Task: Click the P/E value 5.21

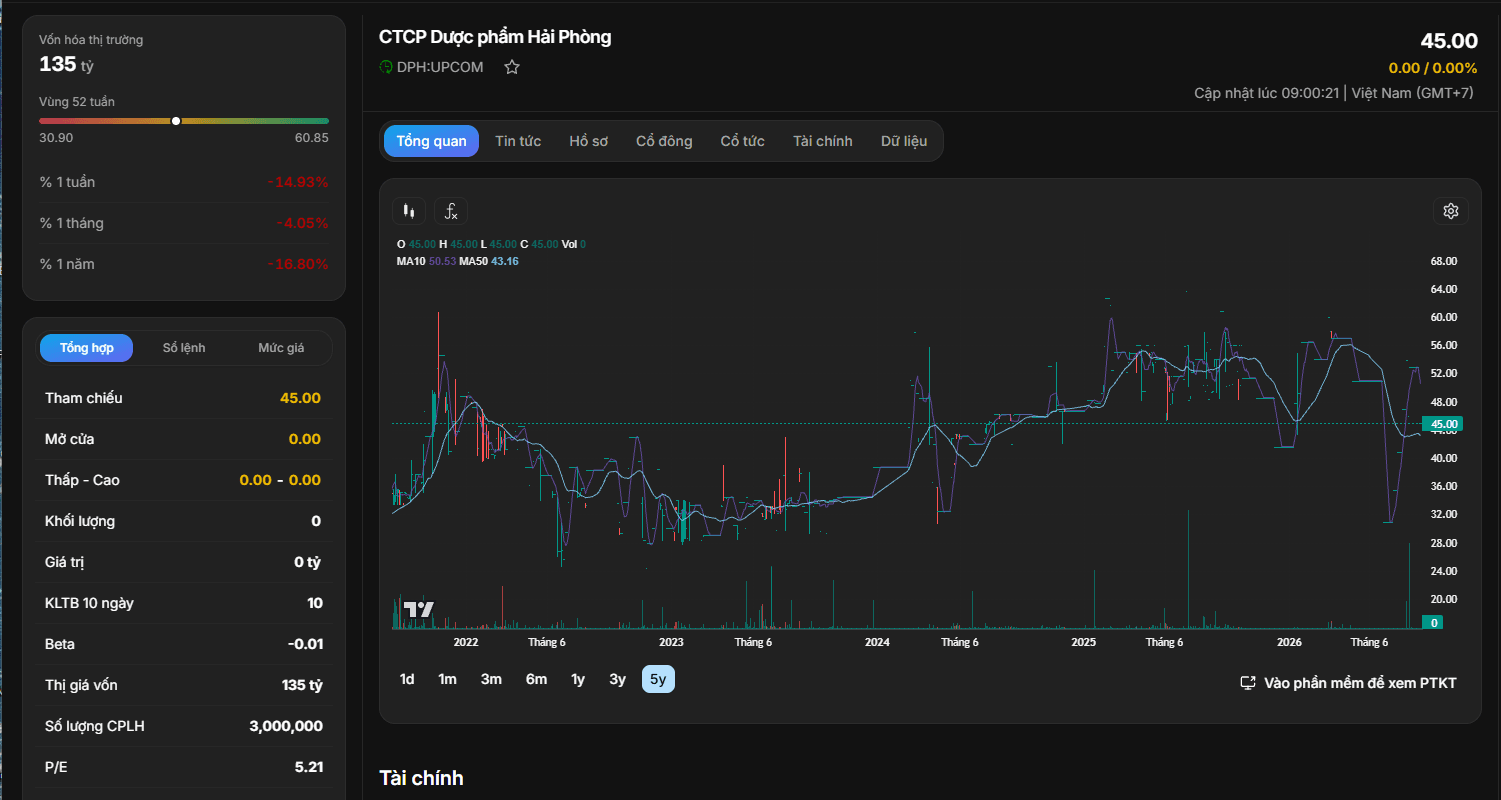Action: click(x=308, y=767)
